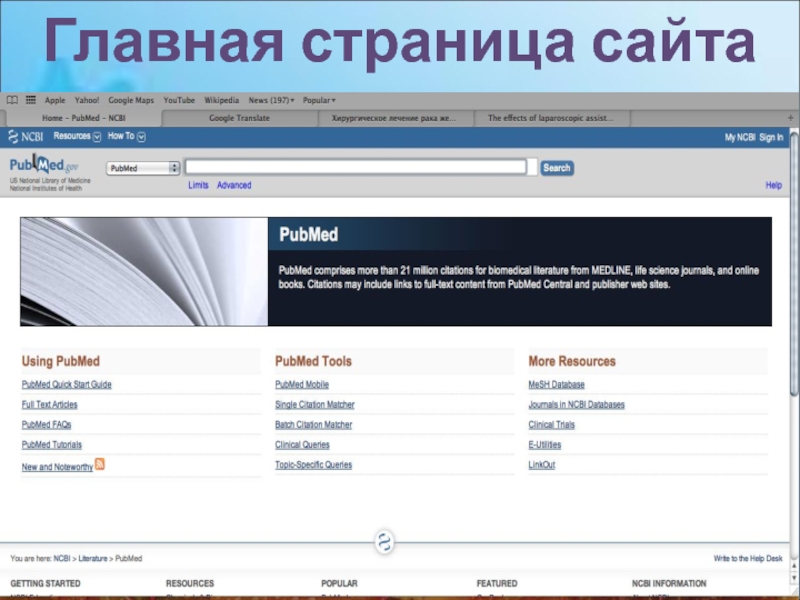Open the PubMed Mobile link
This screenshot has width=800, height=600.
pyautogui.click(x=302, y=385)
